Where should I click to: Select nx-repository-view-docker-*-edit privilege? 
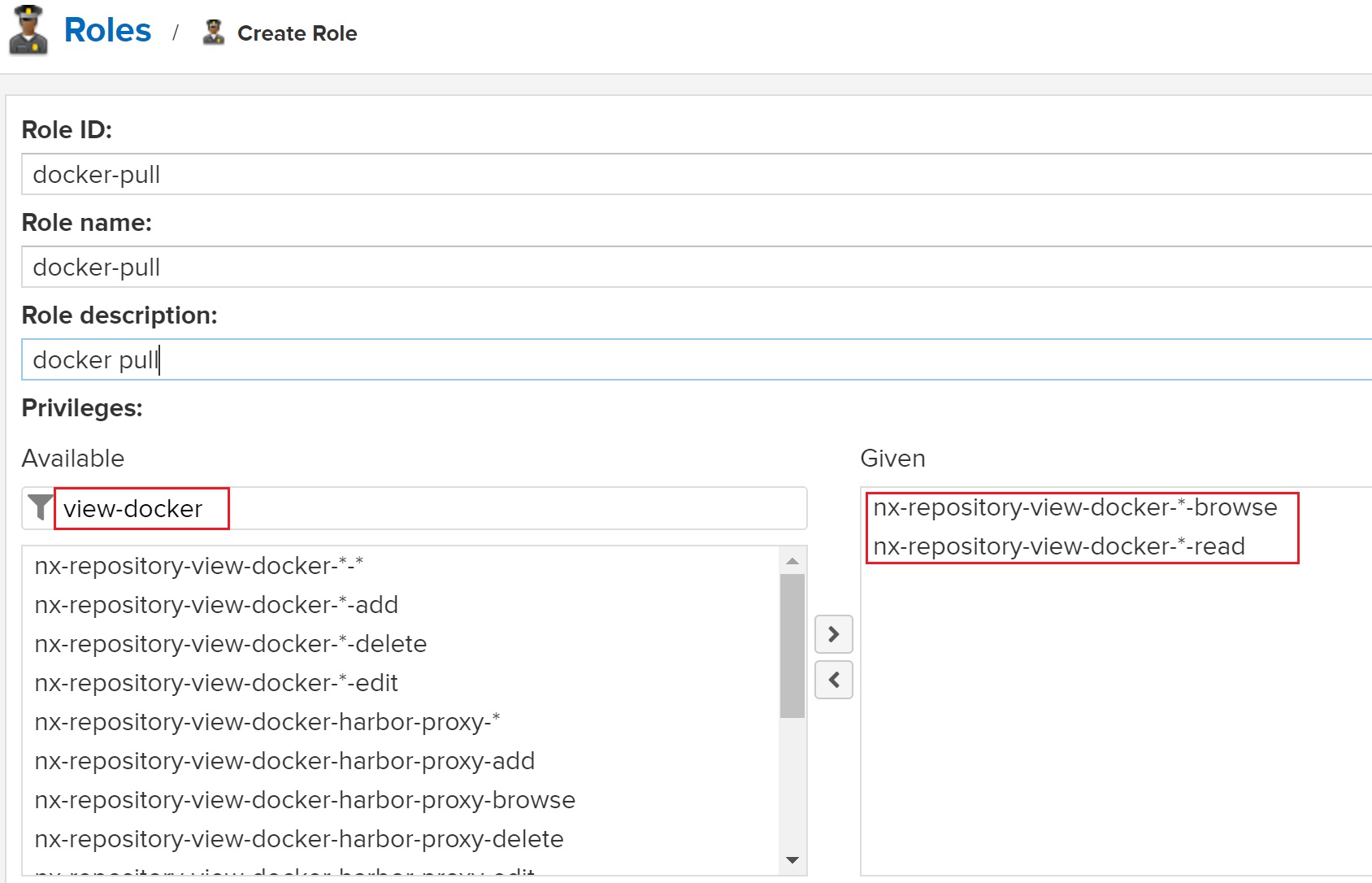402,683
